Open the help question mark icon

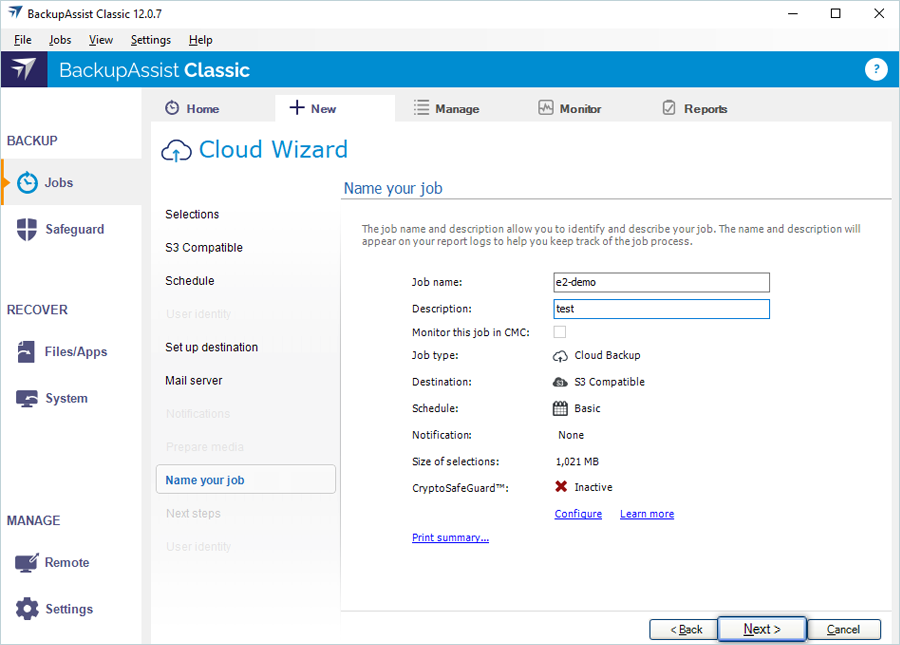pos(875,69)
